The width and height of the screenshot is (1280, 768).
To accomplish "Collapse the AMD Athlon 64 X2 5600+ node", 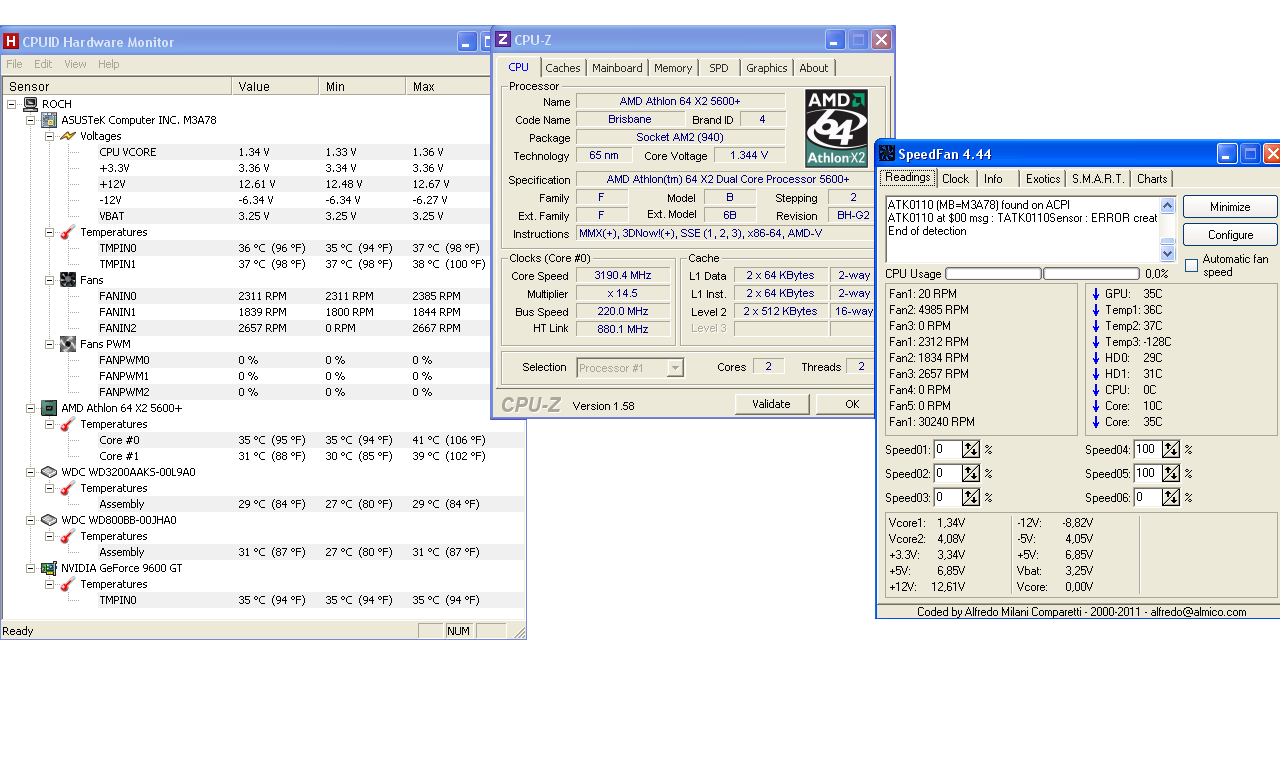I will (31, 408).
